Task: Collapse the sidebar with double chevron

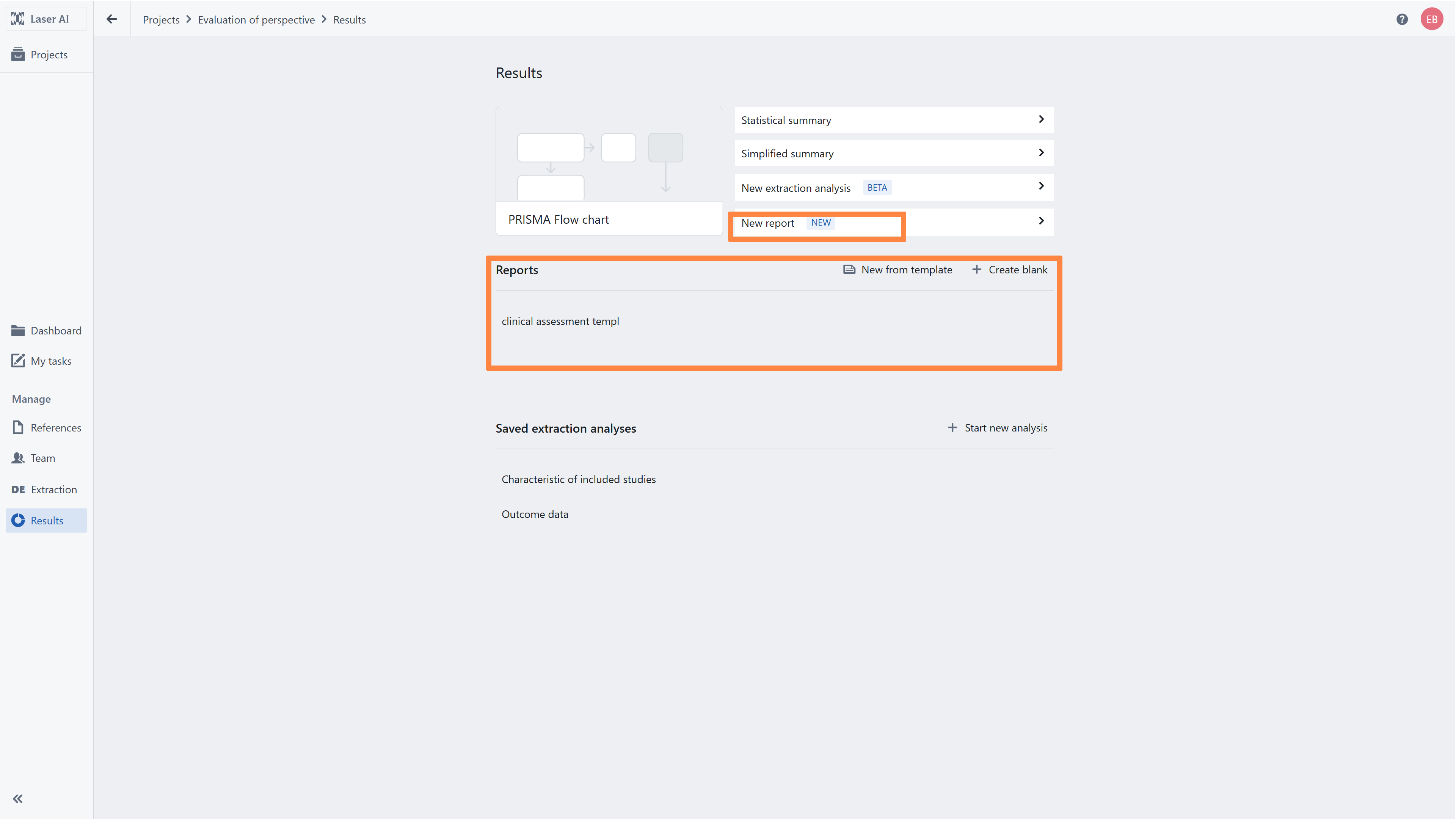Action: coord(18,798)
